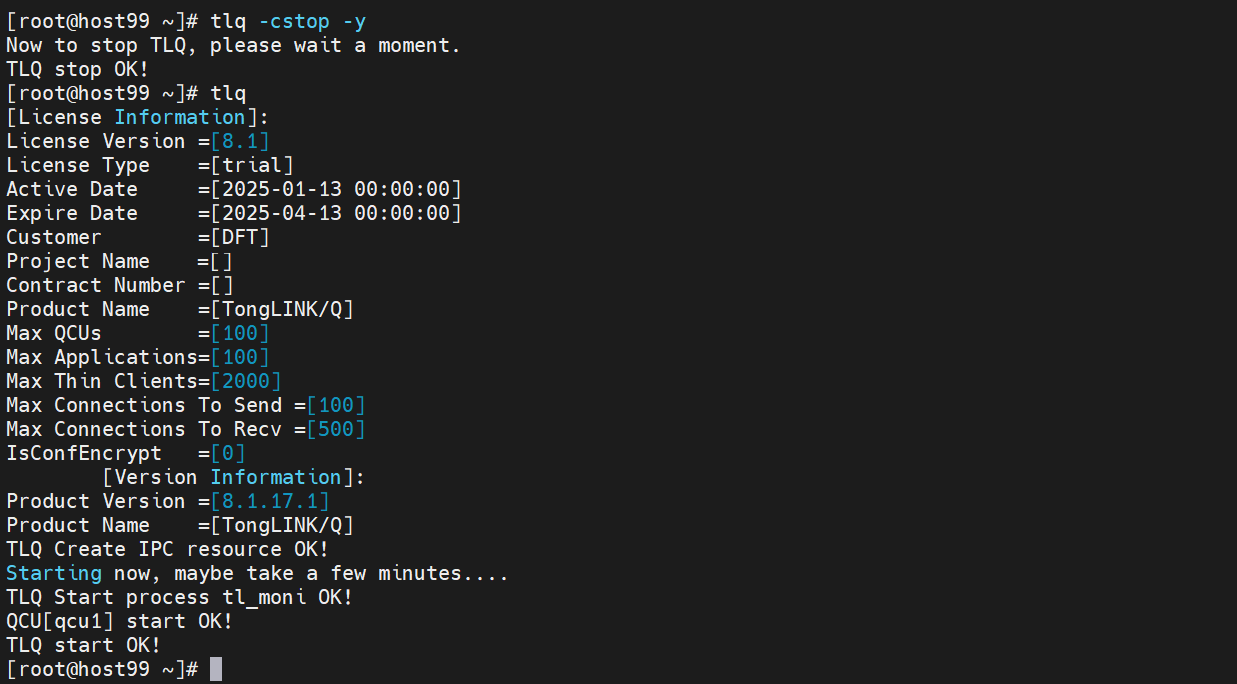
Task: Click the IsConfEncrypt value 0
Action: pyautogui.click(x=228, y=453)
